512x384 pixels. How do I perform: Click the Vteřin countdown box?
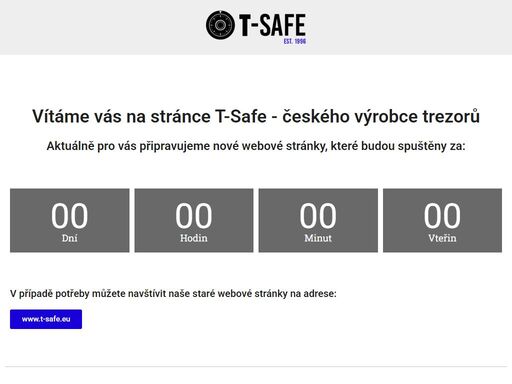442,220
